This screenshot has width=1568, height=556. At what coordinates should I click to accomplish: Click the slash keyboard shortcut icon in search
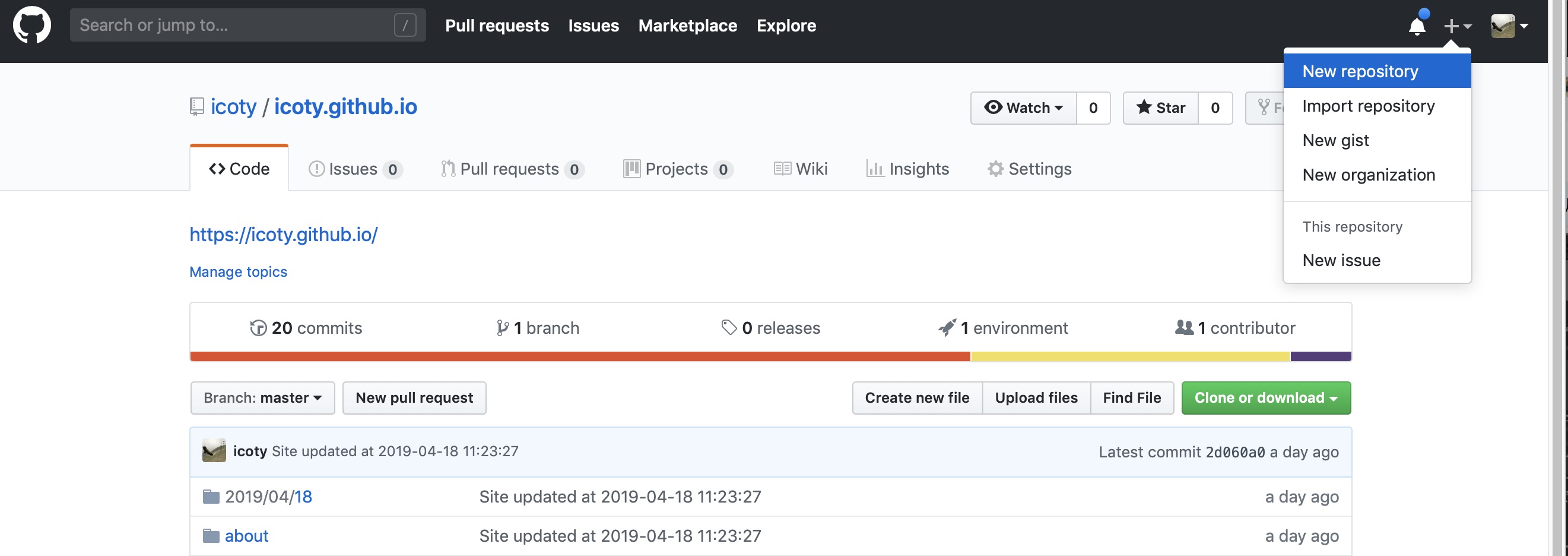tap(405, 25)
